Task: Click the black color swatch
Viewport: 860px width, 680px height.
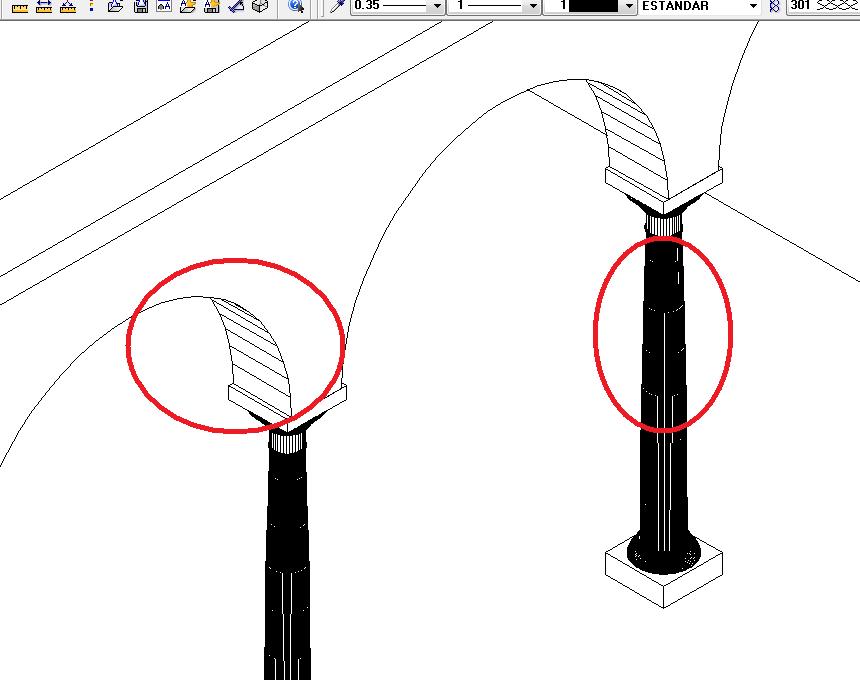Action: [x=593, y=5]
